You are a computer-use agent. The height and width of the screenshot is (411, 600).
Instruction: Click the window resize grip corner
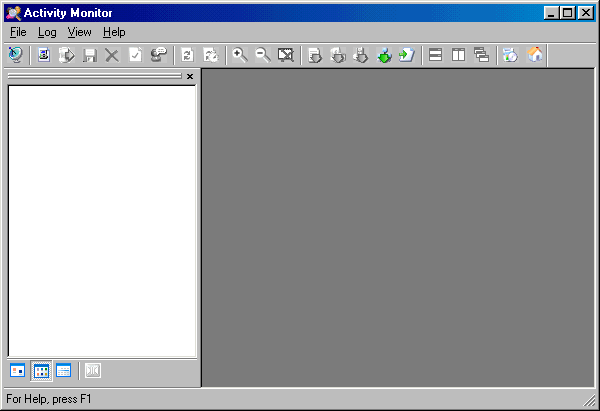(x=591, y=402)
